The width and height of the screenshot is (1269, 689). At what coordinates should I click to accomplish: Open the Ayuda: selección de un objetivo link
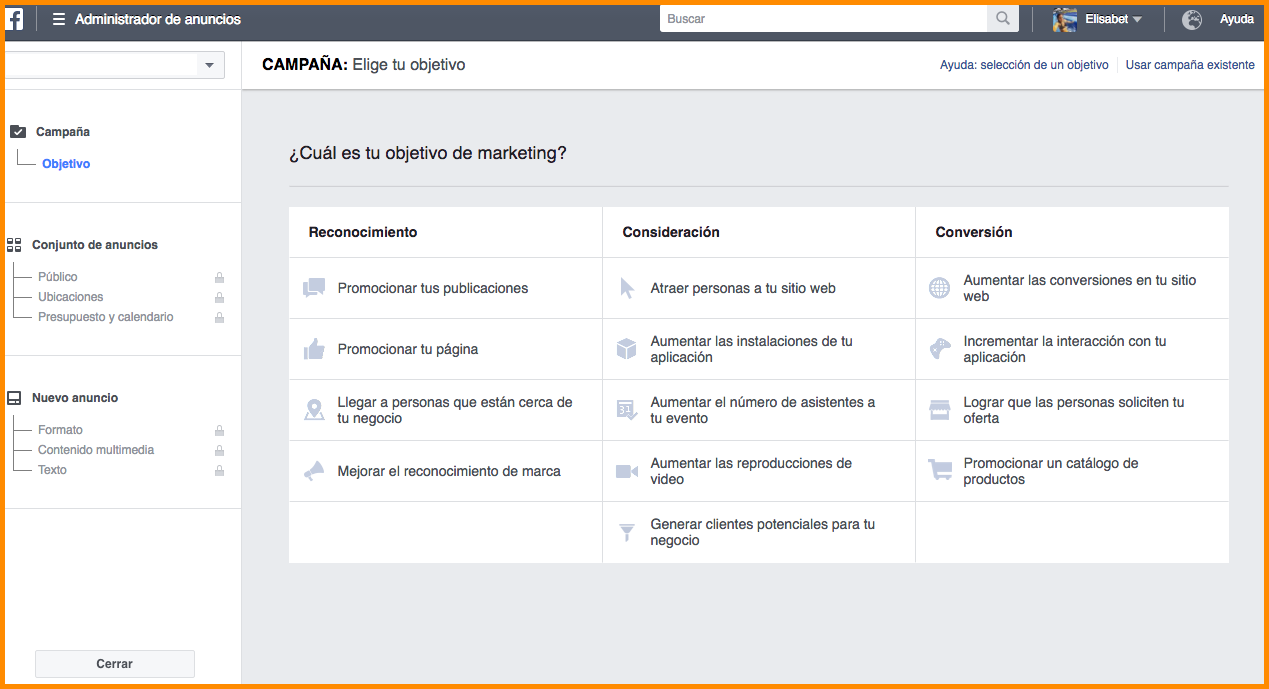pyautogui.click(x=1023, y=65)
